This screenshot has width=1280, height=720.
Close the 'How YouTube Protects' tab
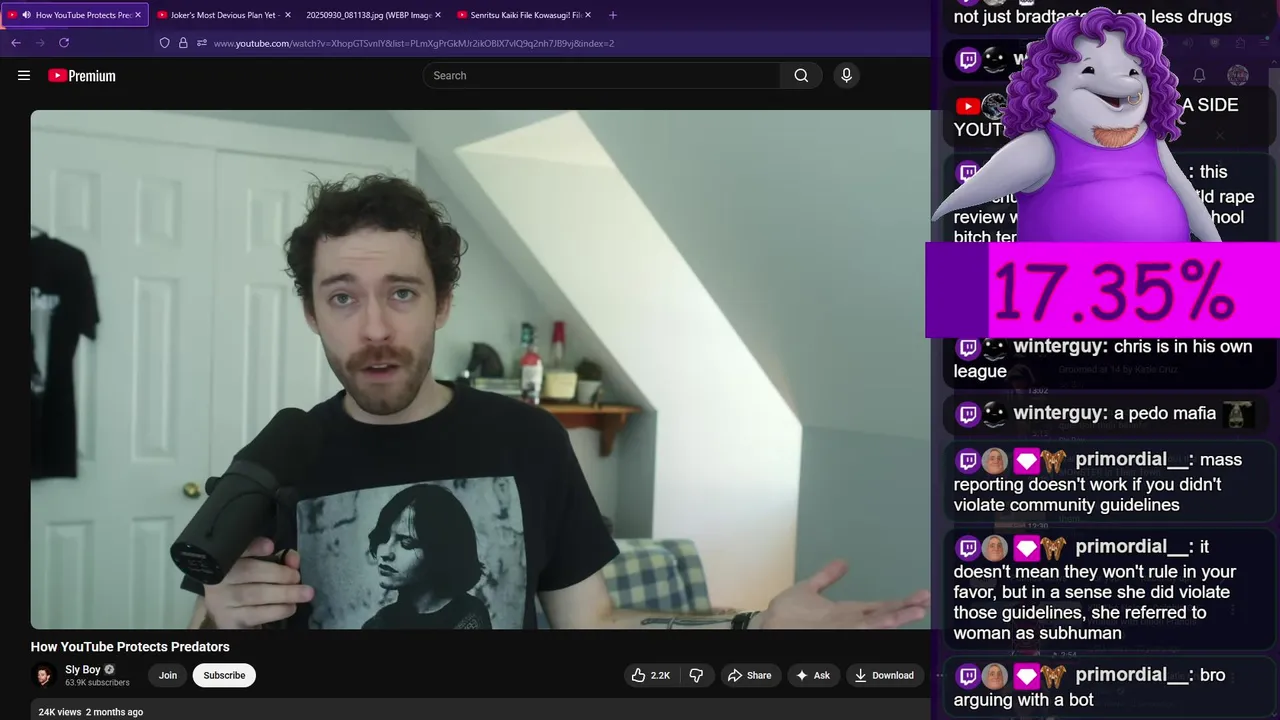click(138, 15)
